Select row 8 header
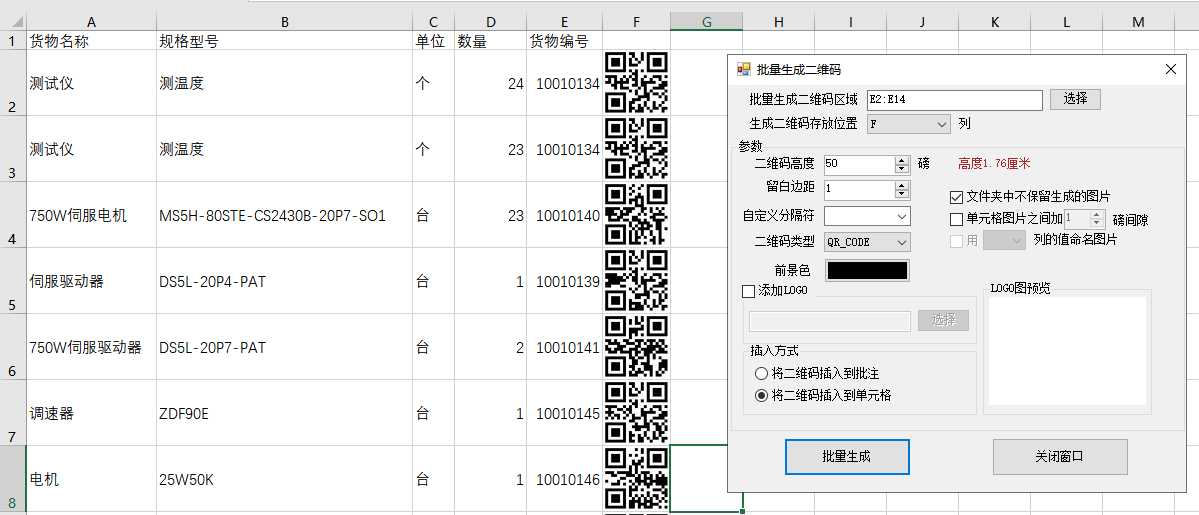Image resolution: width=1199 pixels, height=515 pixels. coord(13,479)
